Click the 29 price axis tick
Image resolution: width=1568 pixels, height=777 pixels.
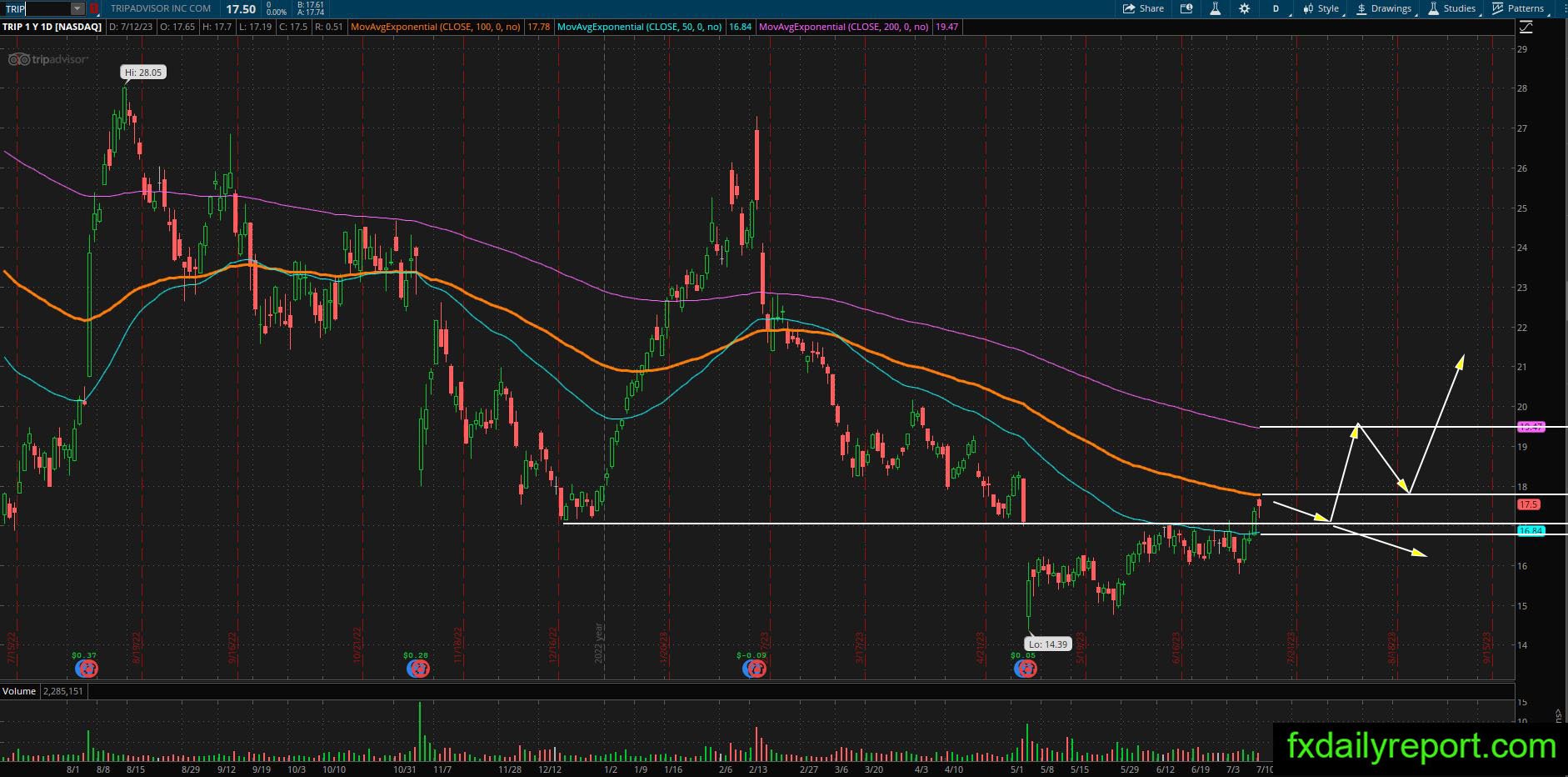coord(1522,49)
